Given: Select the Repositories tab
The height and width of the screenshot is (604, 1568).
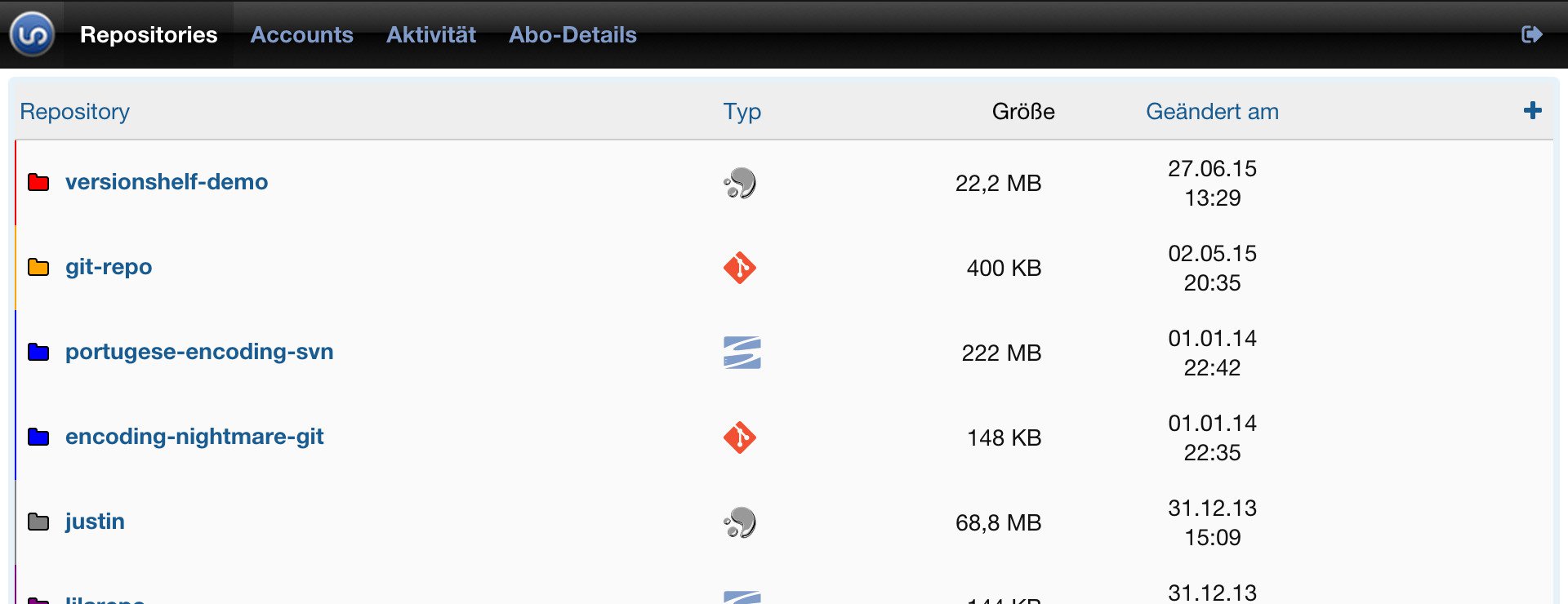Looking at the screenshot, I should tap(149, 34).
